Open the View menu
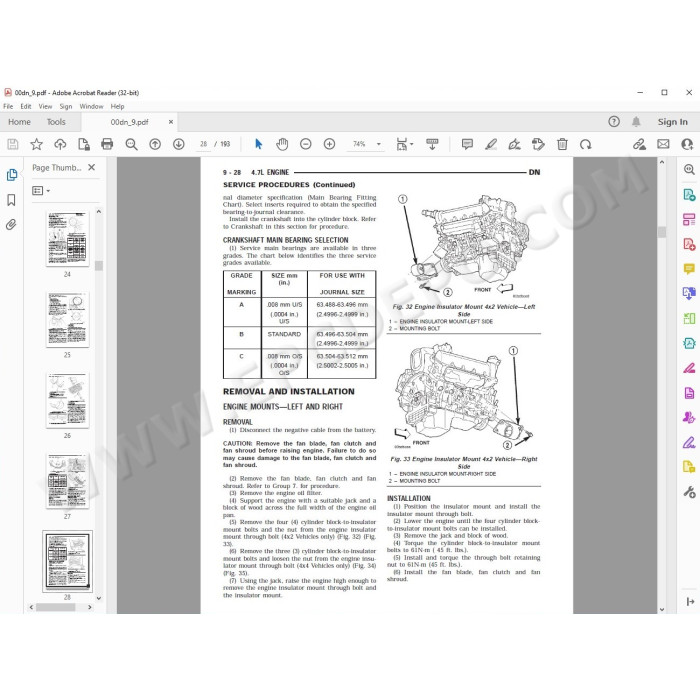 45,106
